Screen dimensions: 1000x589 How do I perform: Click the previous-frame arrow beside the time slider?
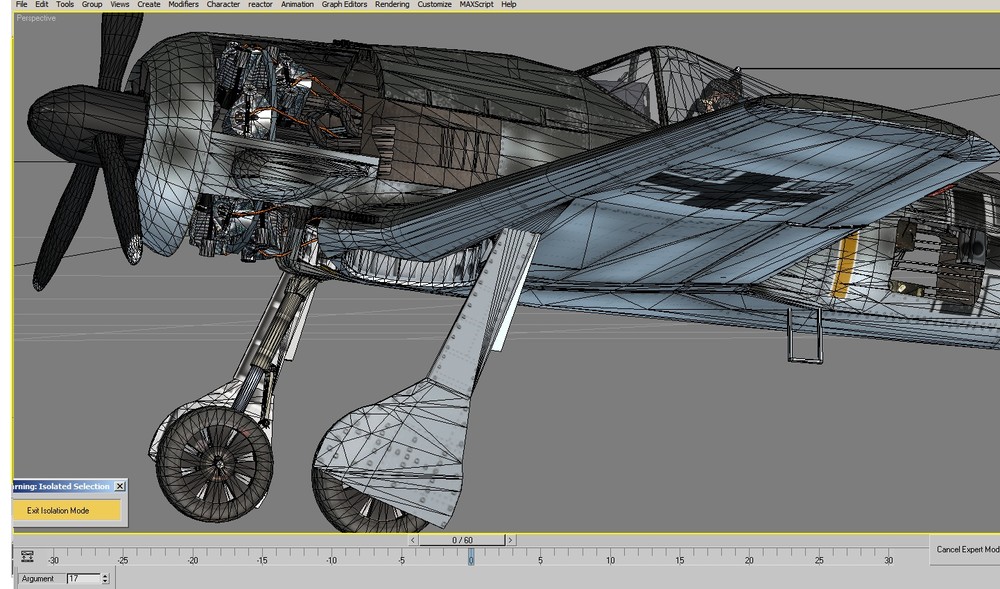pyautogui.click(x=411, y=539)
